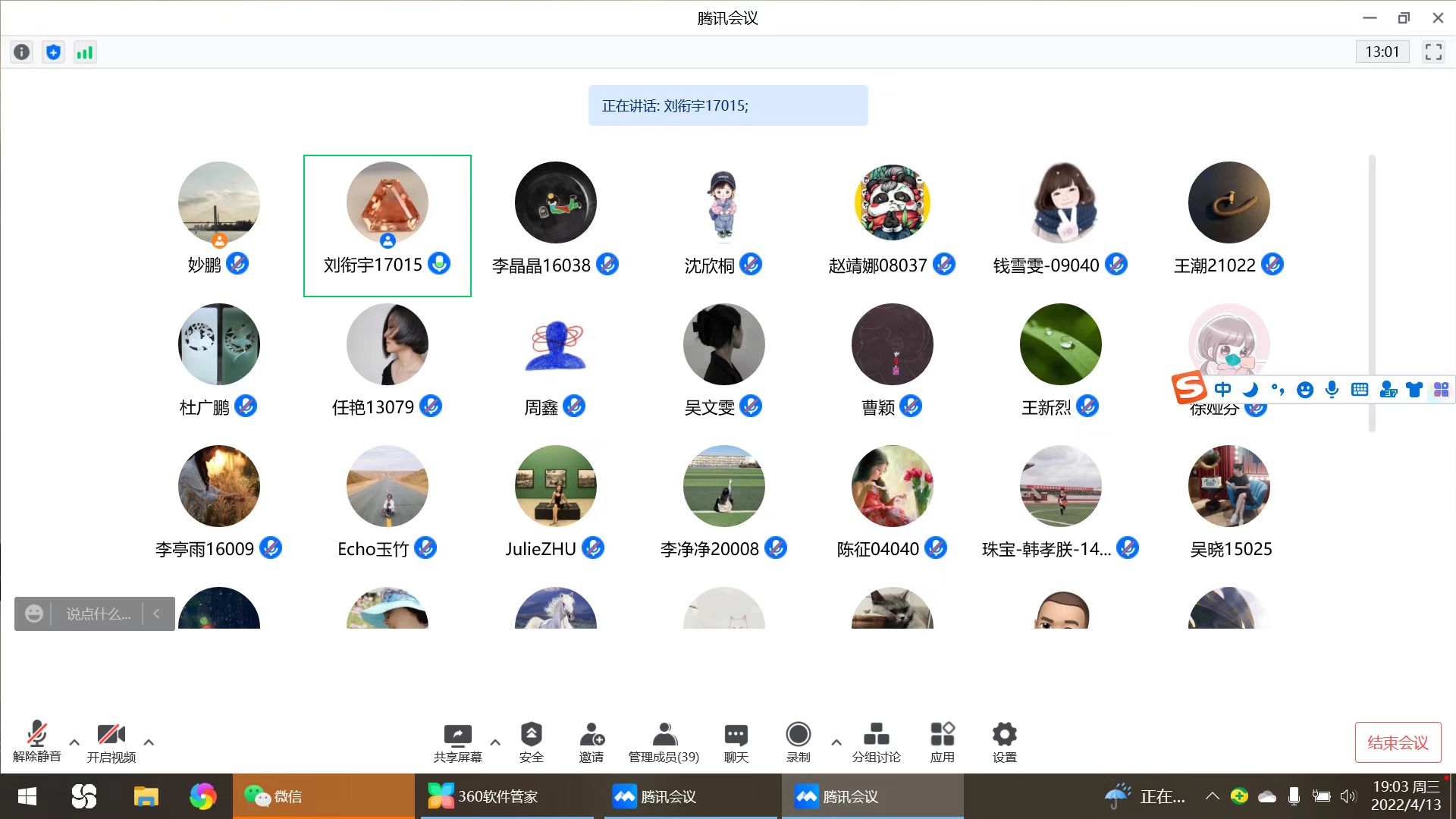This screenshot has height=819, width=1456.
Task: Click End Meeting (结束会议) button
Action: [x=1398, y=742]
